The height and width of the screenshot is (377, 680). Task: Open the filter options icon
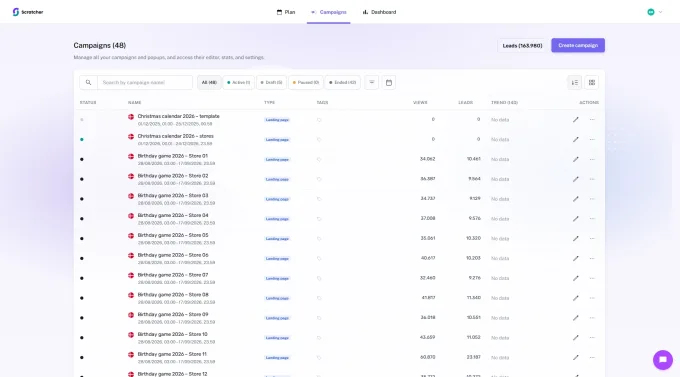372,82
